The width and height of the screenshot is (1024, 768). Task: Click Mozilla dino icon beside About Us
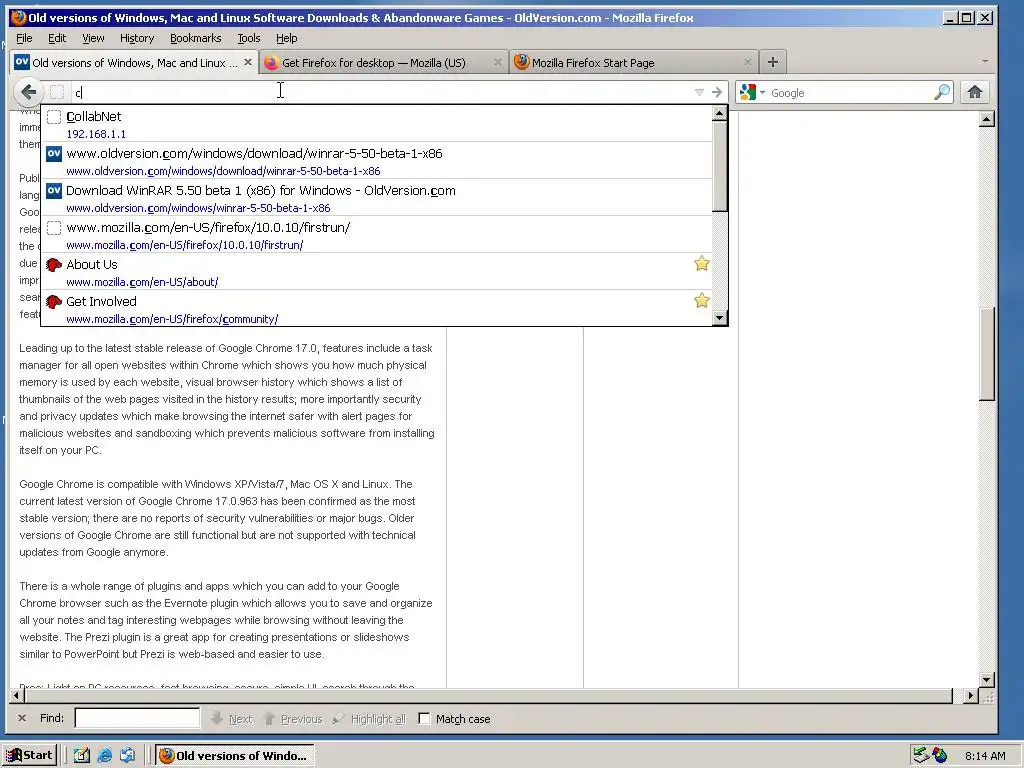pos(54,264)
